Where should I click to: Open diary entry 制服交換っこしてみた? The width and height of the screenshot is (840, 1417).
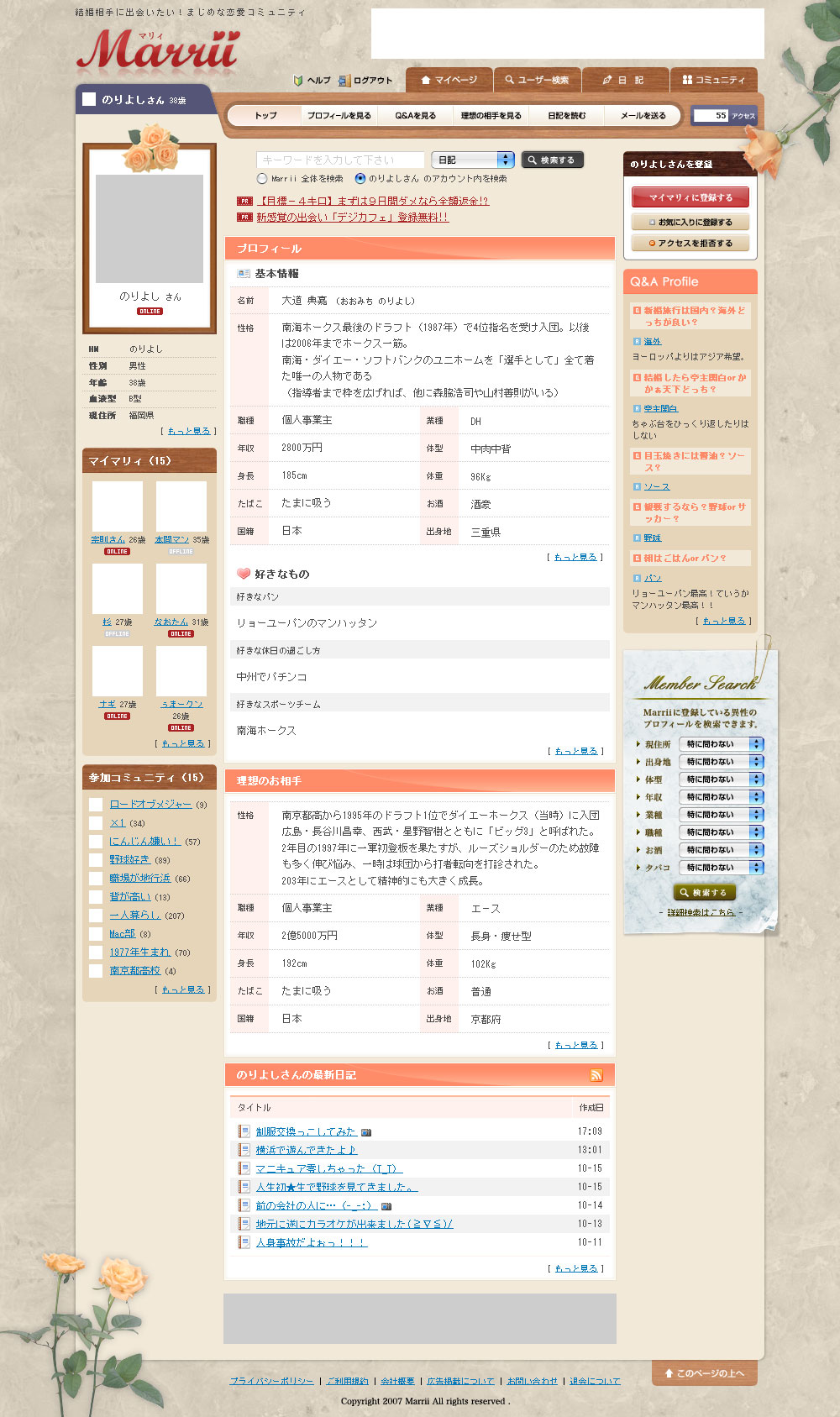306,1132
